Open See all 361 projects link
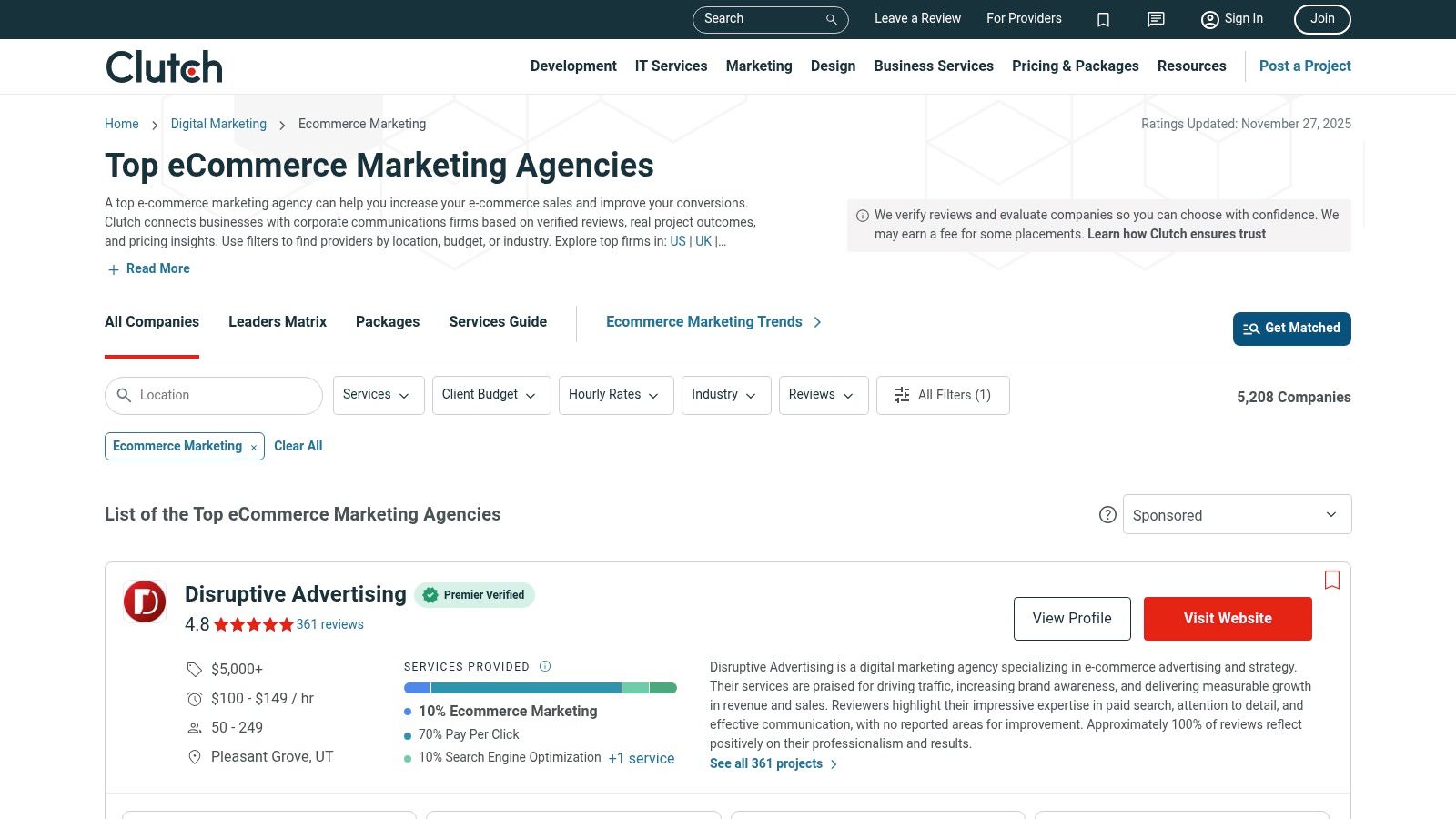This screenshot has width=1456, height=819. pyautogui.click(x=765, y=763)
